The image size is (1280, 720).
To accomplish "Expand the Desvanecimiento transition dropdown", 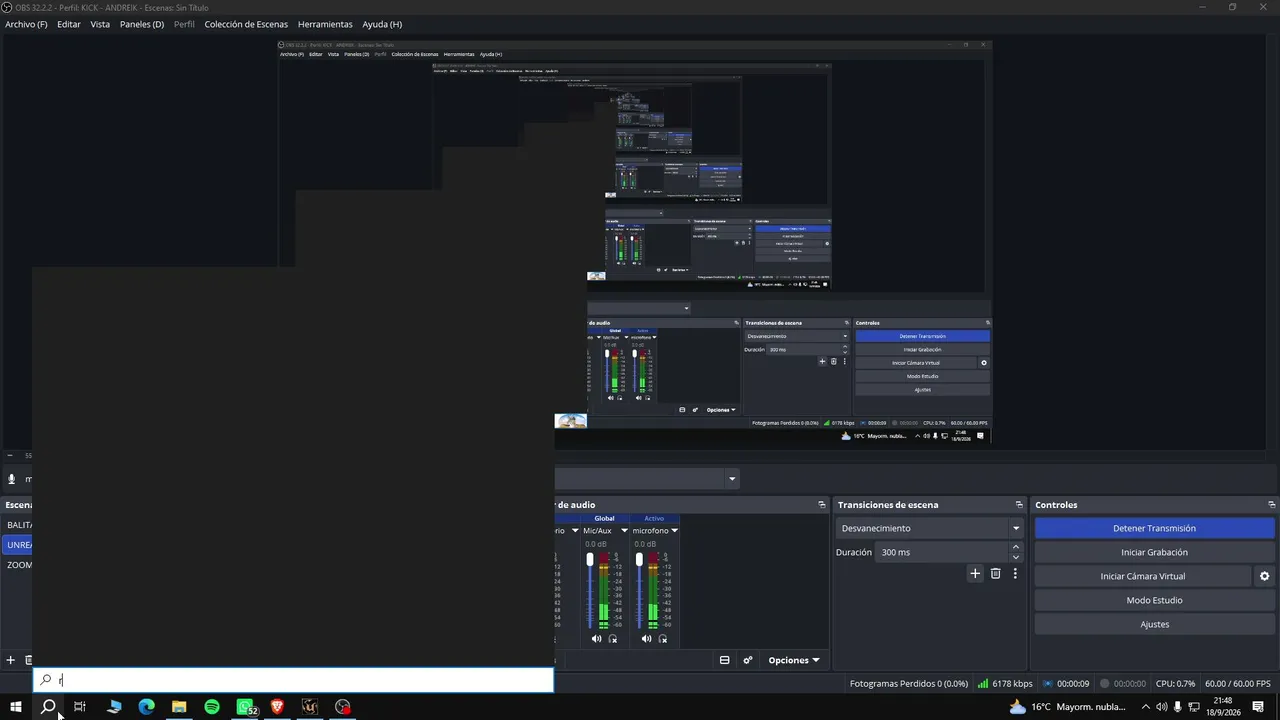I will pos(1016,528).
